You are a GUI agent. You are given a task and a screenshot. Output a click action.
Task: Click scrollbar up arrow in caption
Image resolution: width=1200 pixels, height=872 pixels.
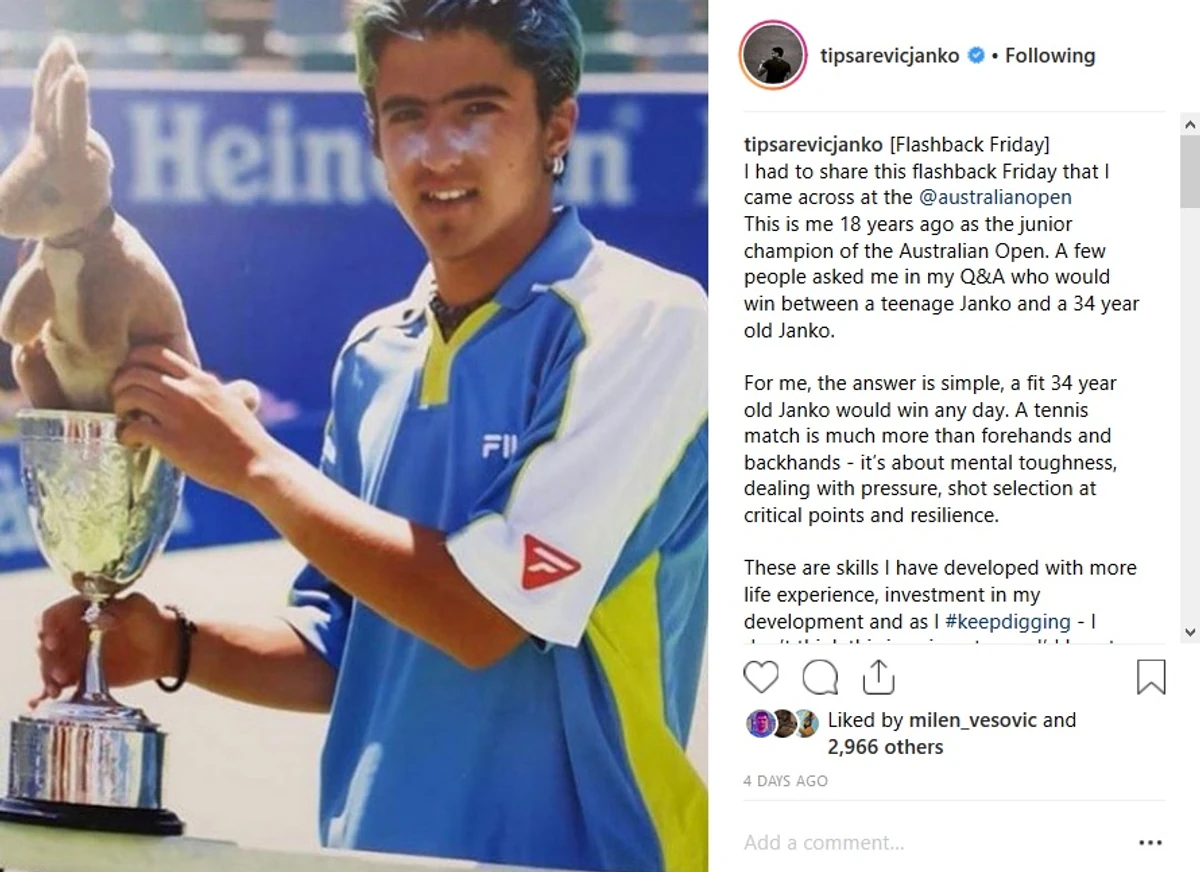point(1190,125)
